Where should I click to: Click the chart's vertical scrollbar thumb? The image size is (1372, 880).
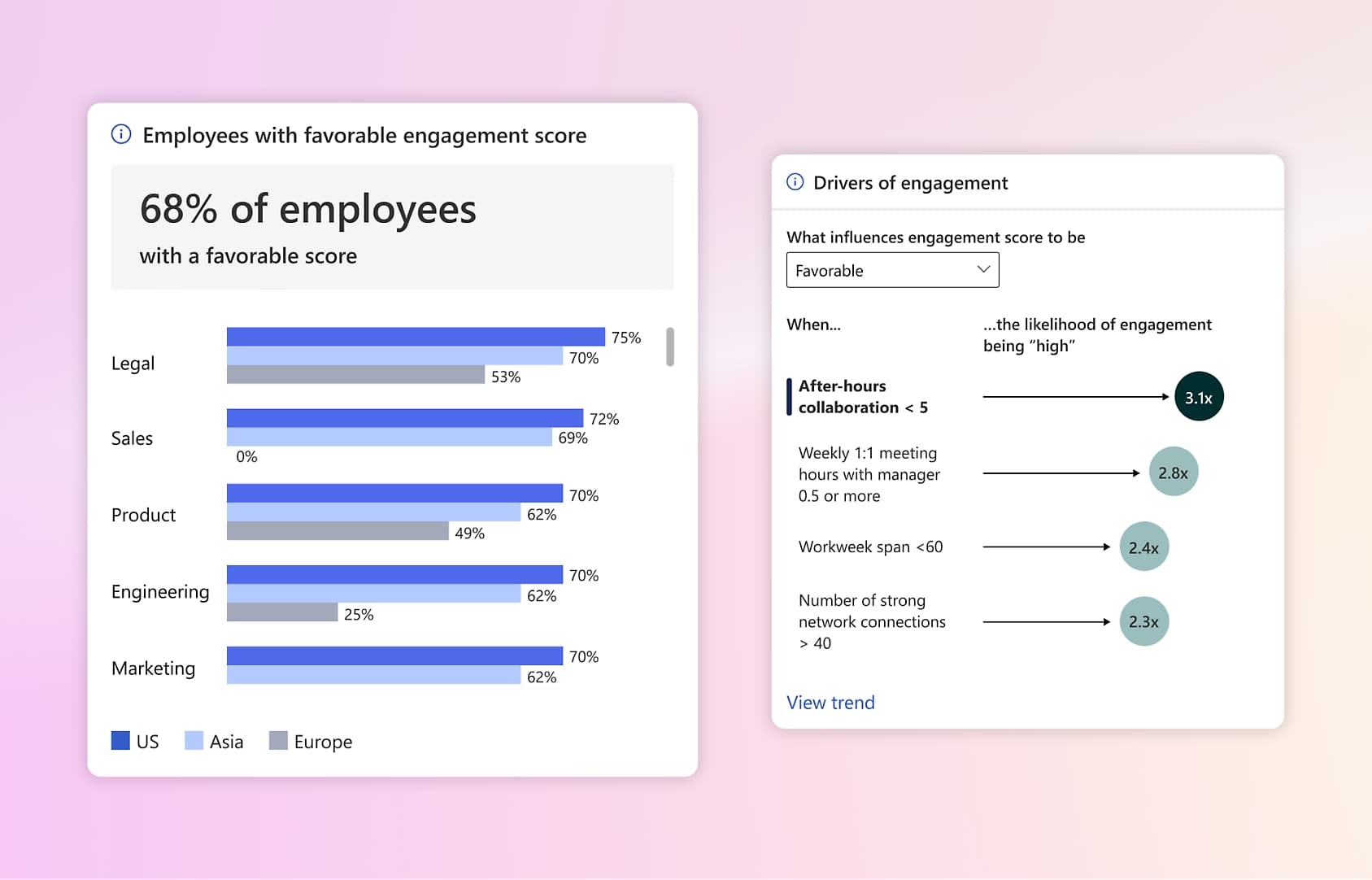pos(670,346)
